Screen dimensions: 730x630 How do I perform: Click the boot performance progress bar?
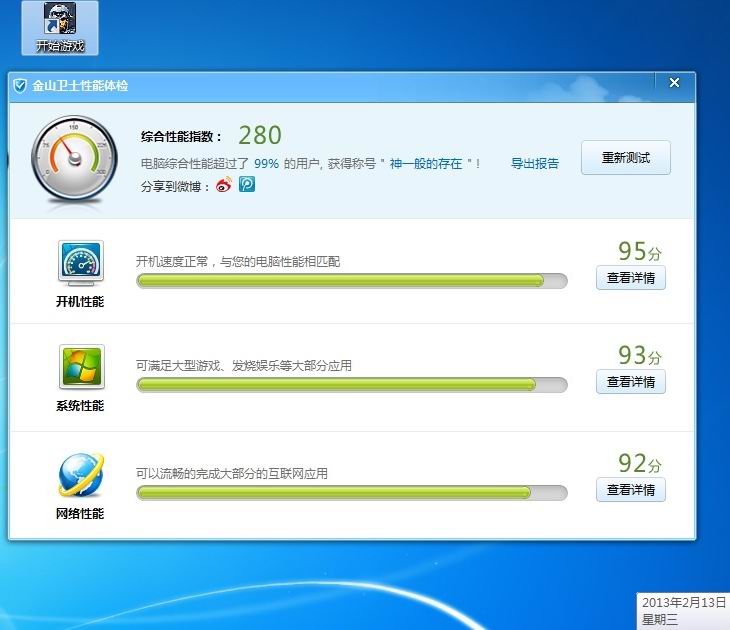tap(351, 281)
